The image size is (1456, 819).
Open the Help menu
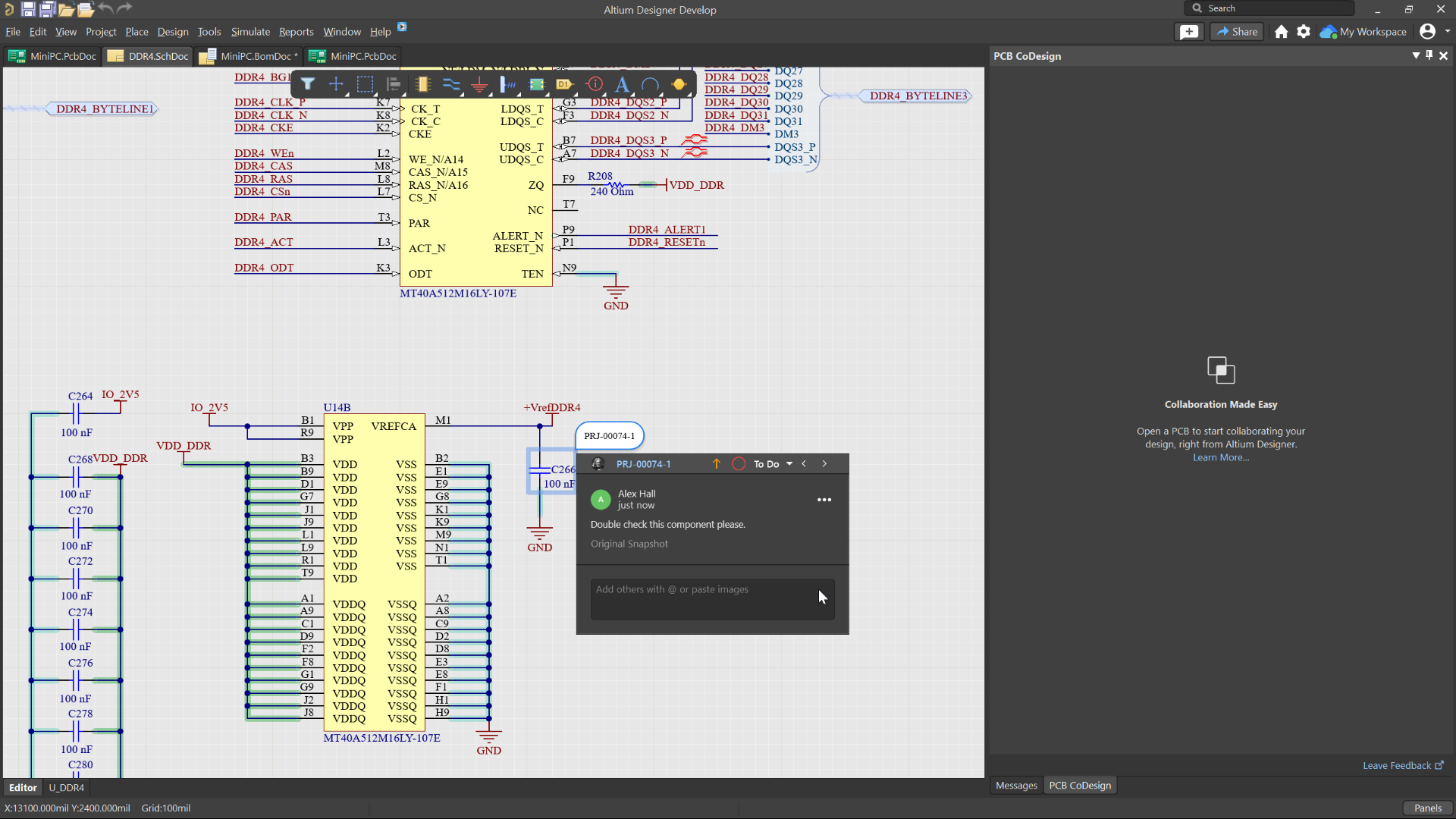[x=380, y=32]
